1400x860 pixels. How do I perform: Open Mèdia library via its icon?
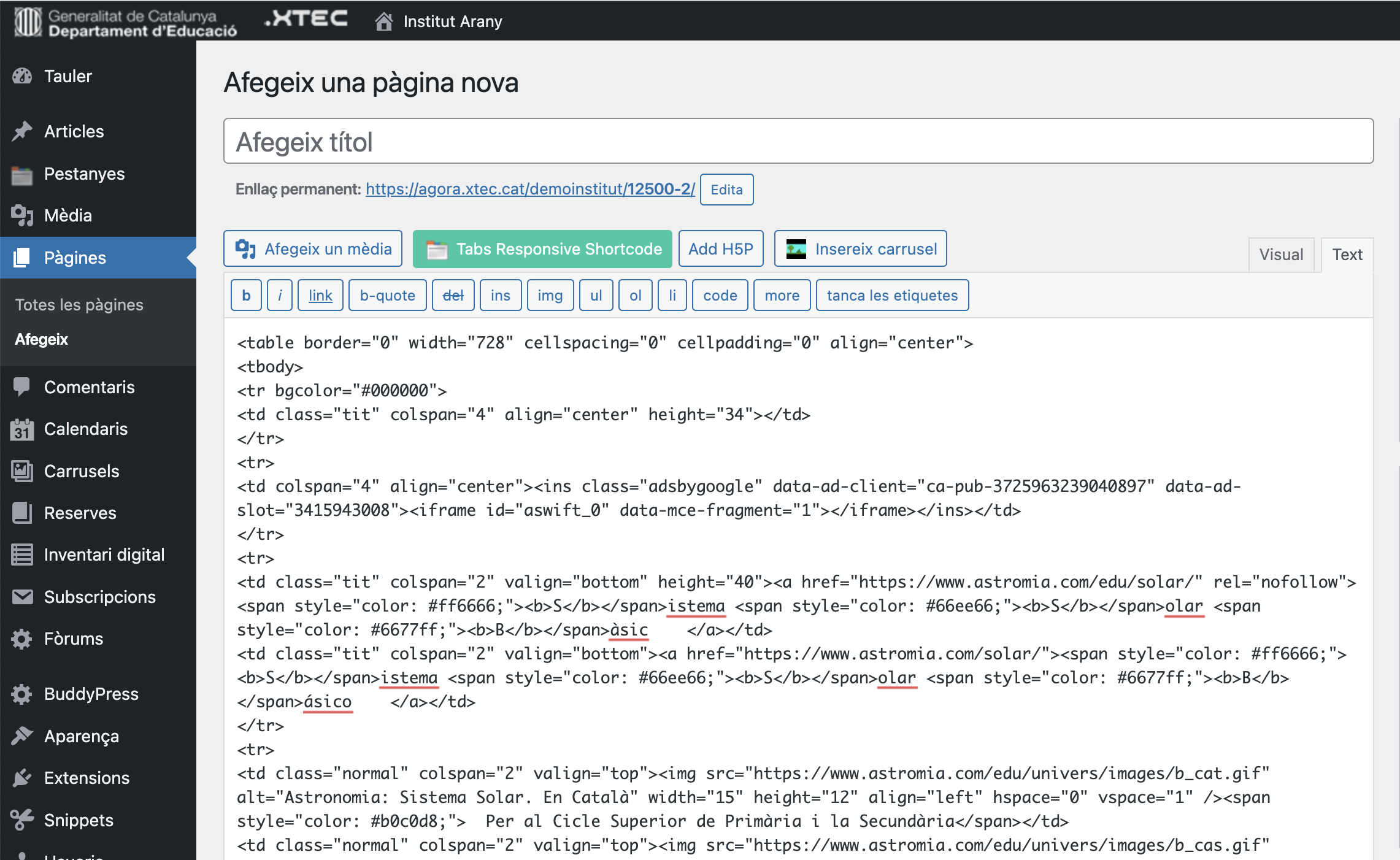coord(22,215)
